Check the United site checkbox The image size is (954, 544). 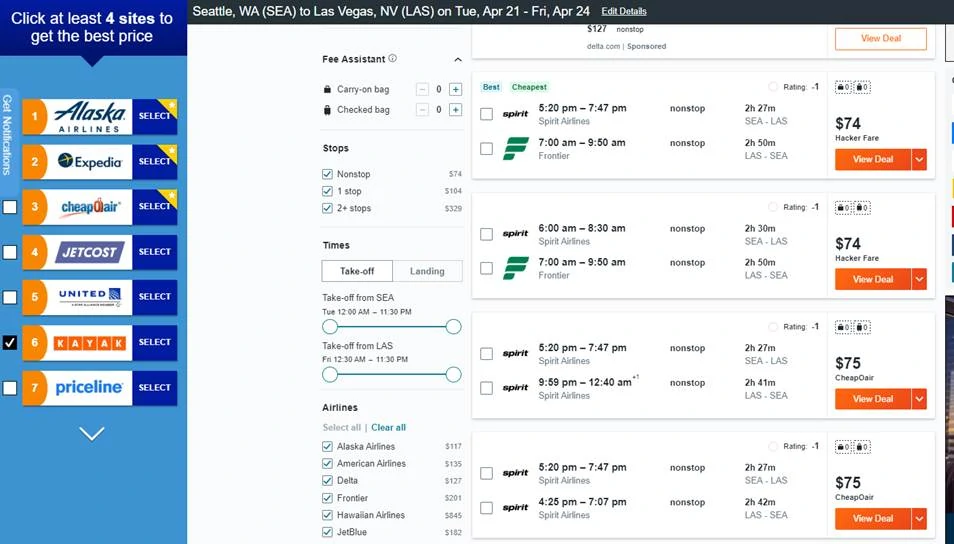coord(10,298)
